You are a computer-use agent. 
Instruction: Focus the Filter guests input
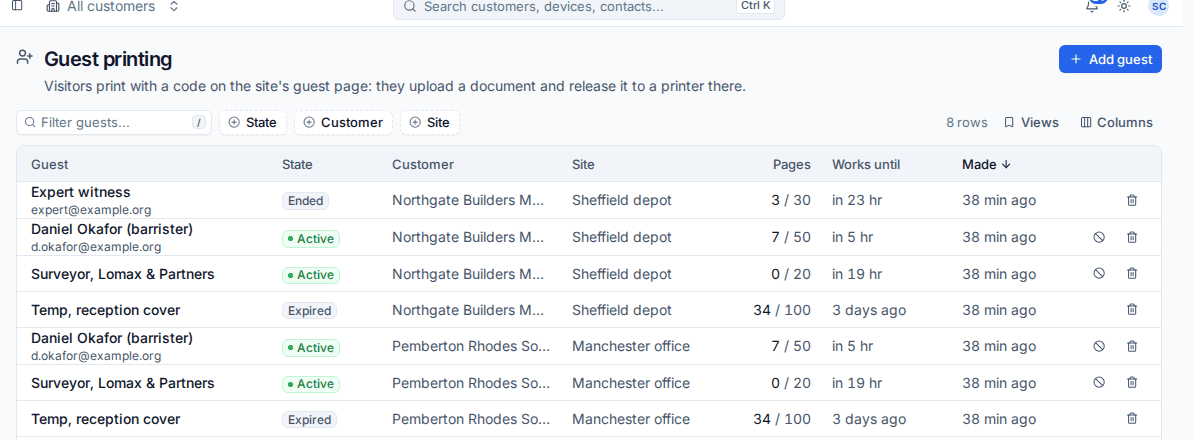click(114, 123)
